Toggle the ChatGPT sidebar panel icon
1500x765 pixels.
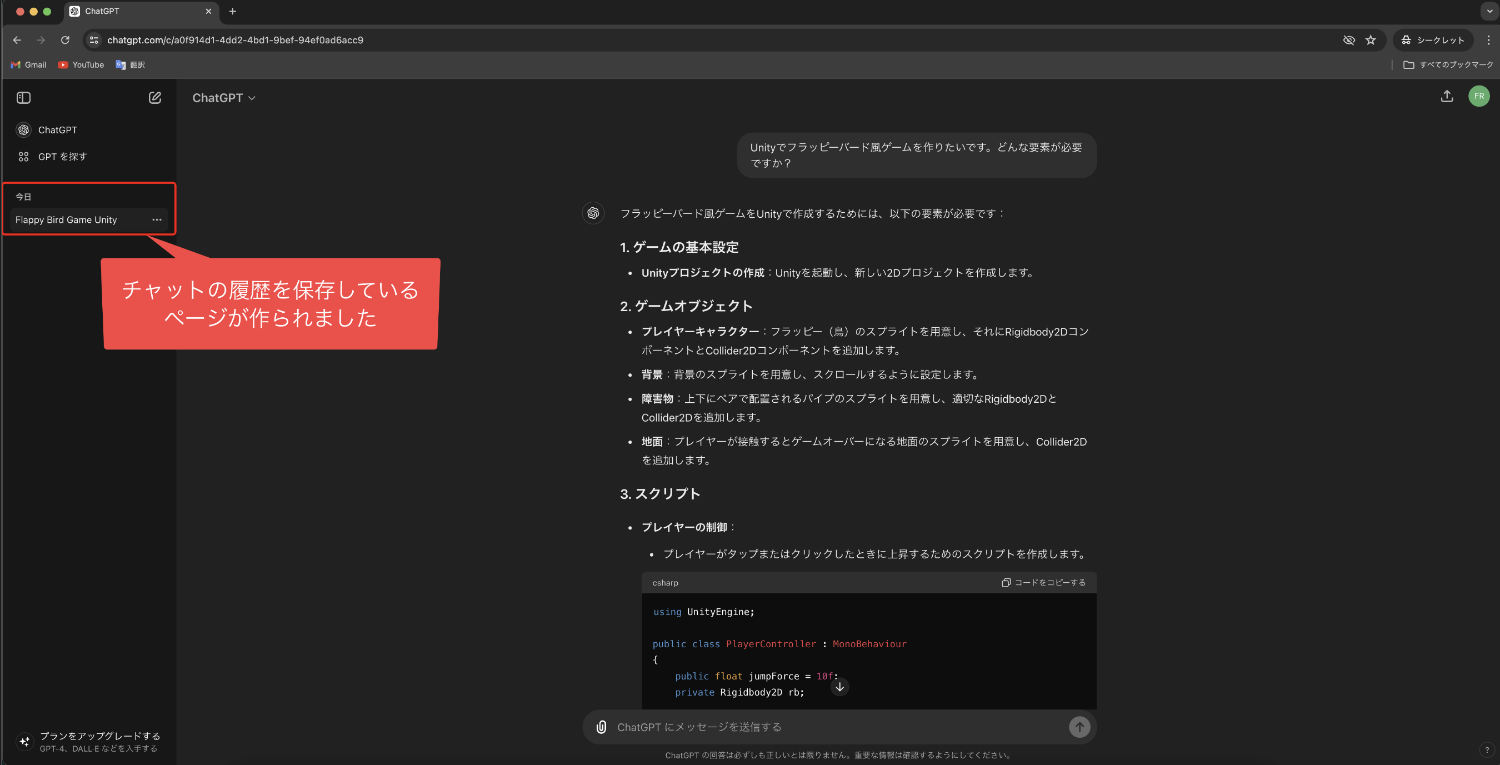[24, 98]
